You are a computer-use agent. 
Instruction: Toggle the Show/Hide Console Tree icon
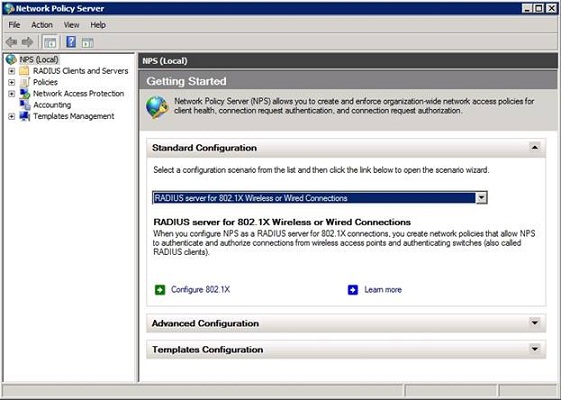[x=50, y=42]
